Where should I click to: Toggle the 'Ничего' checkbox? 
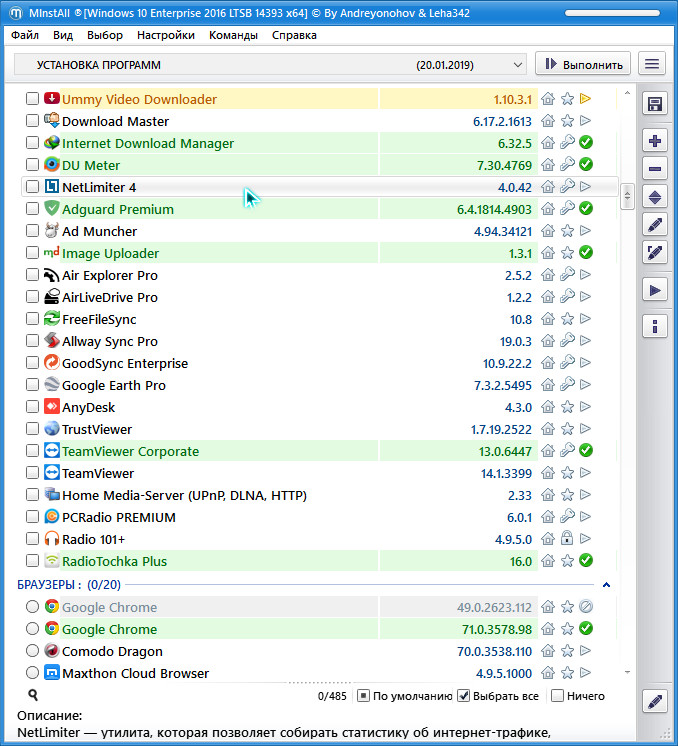click(557, 696)
